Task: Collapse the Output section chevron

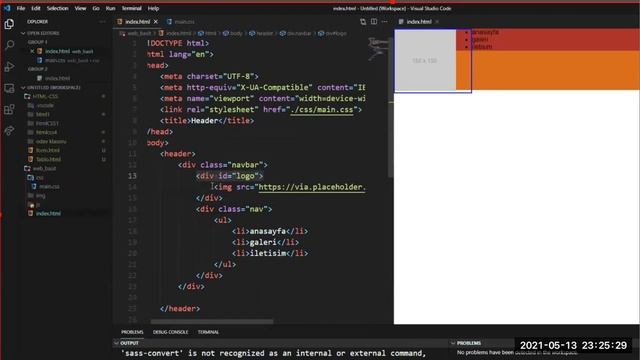Action: click(x=116, y=343)
